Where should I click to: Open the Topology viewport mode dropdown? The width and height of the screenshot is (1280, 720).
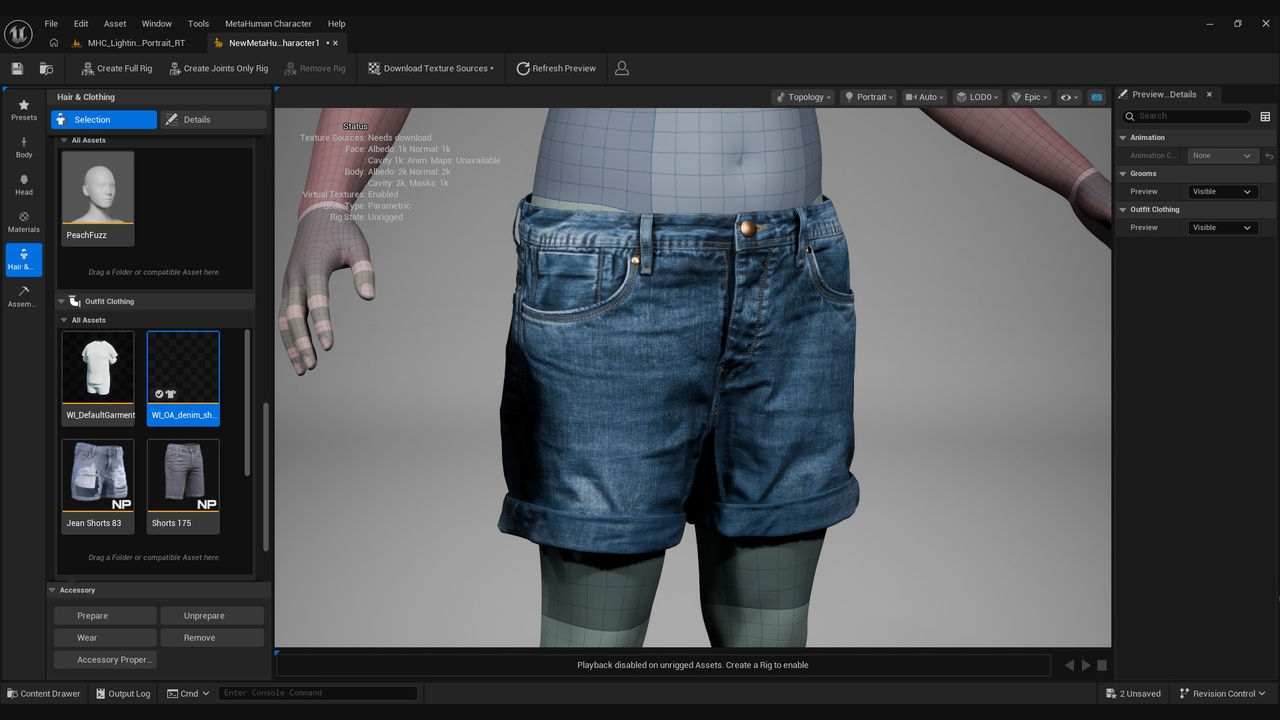803,97
